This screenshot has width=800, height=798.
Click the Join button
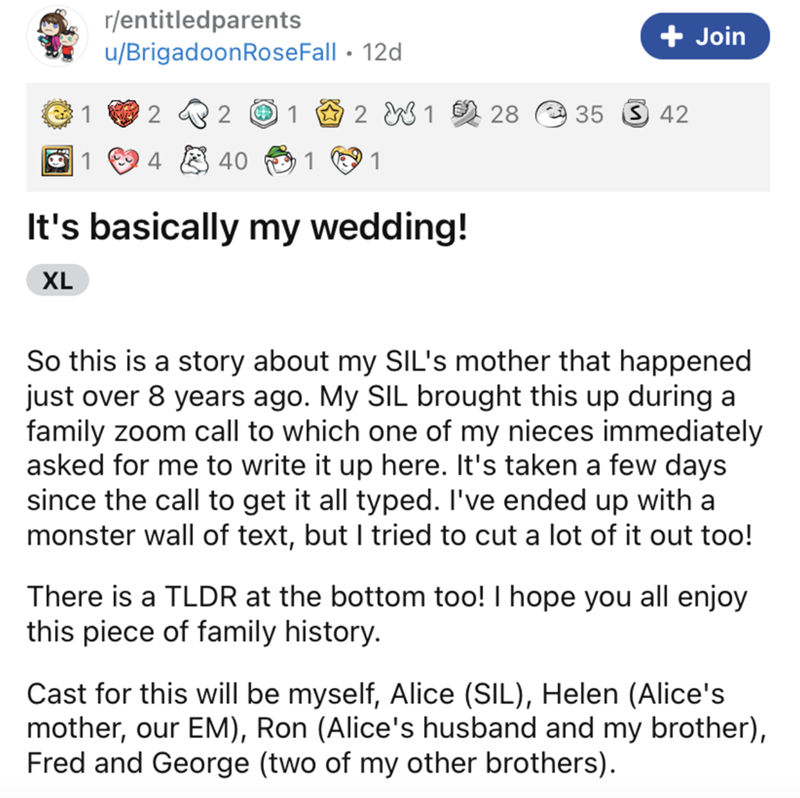pyautogui.click(x=706, y=37)
